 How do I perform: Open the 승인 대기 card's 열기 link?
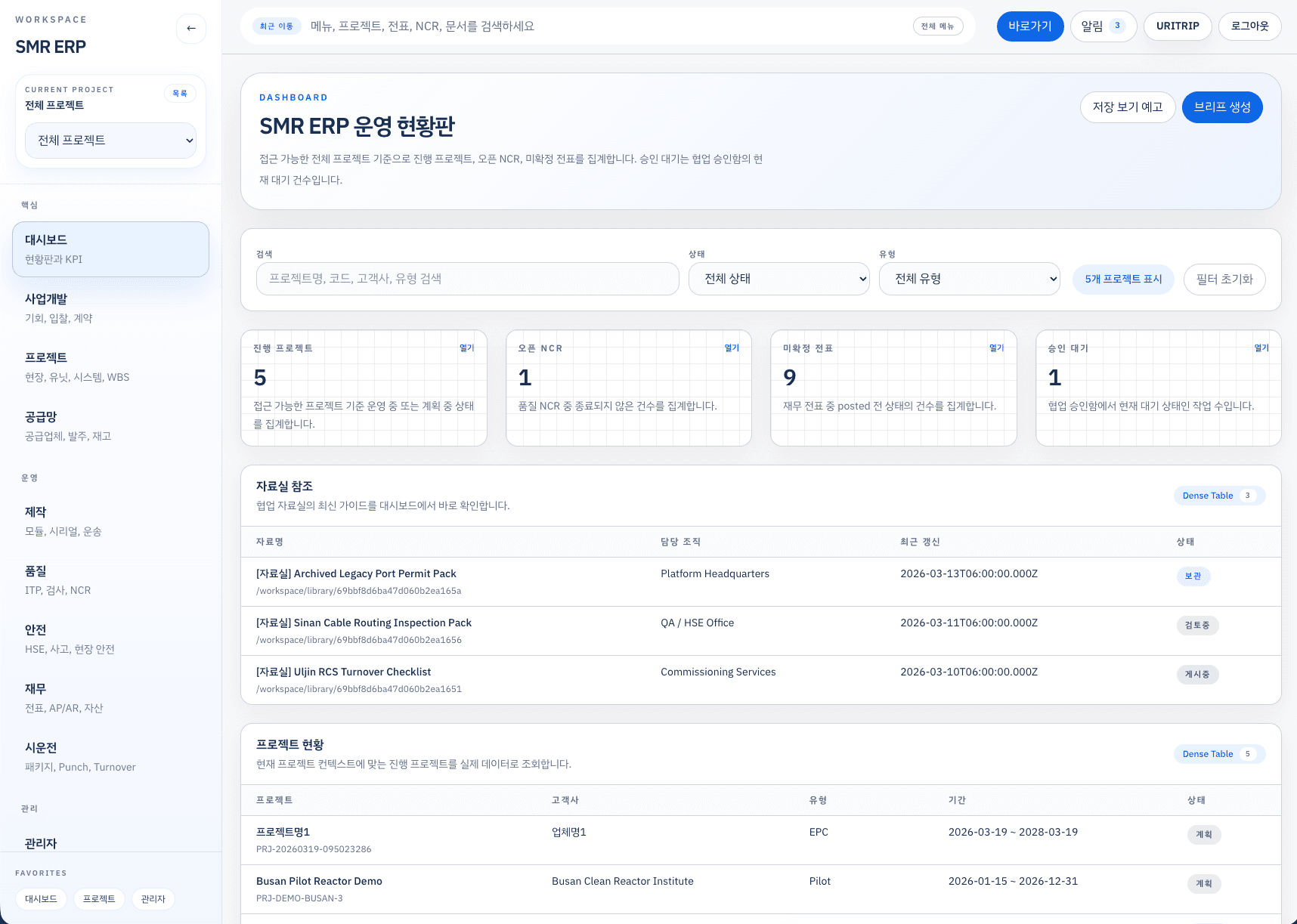(x=1261, y=348)
